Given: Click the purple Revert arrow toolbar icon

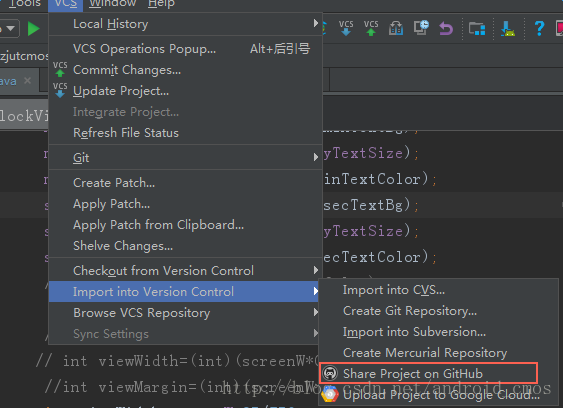Looking at the screenshot, I should [x=446, y=28].
